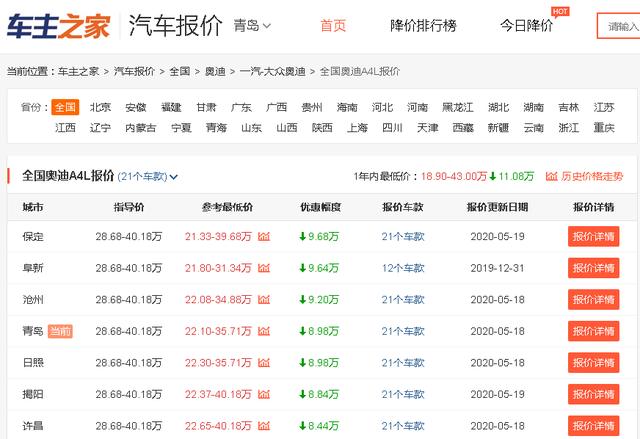Filter by 黑龙江 province
This screenshot has width=640, height=439.
[x=458, y=107]
